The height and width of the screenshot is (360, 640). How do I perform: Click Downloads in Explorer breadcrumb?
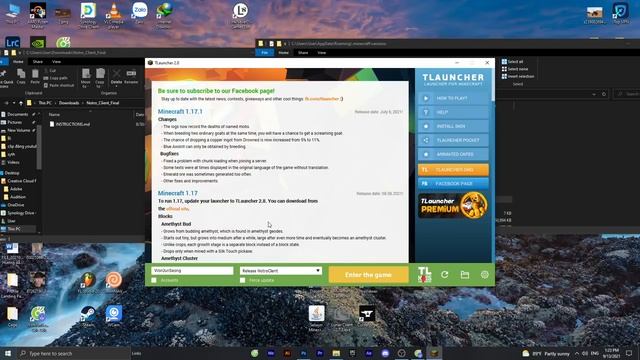click(69, 103)
